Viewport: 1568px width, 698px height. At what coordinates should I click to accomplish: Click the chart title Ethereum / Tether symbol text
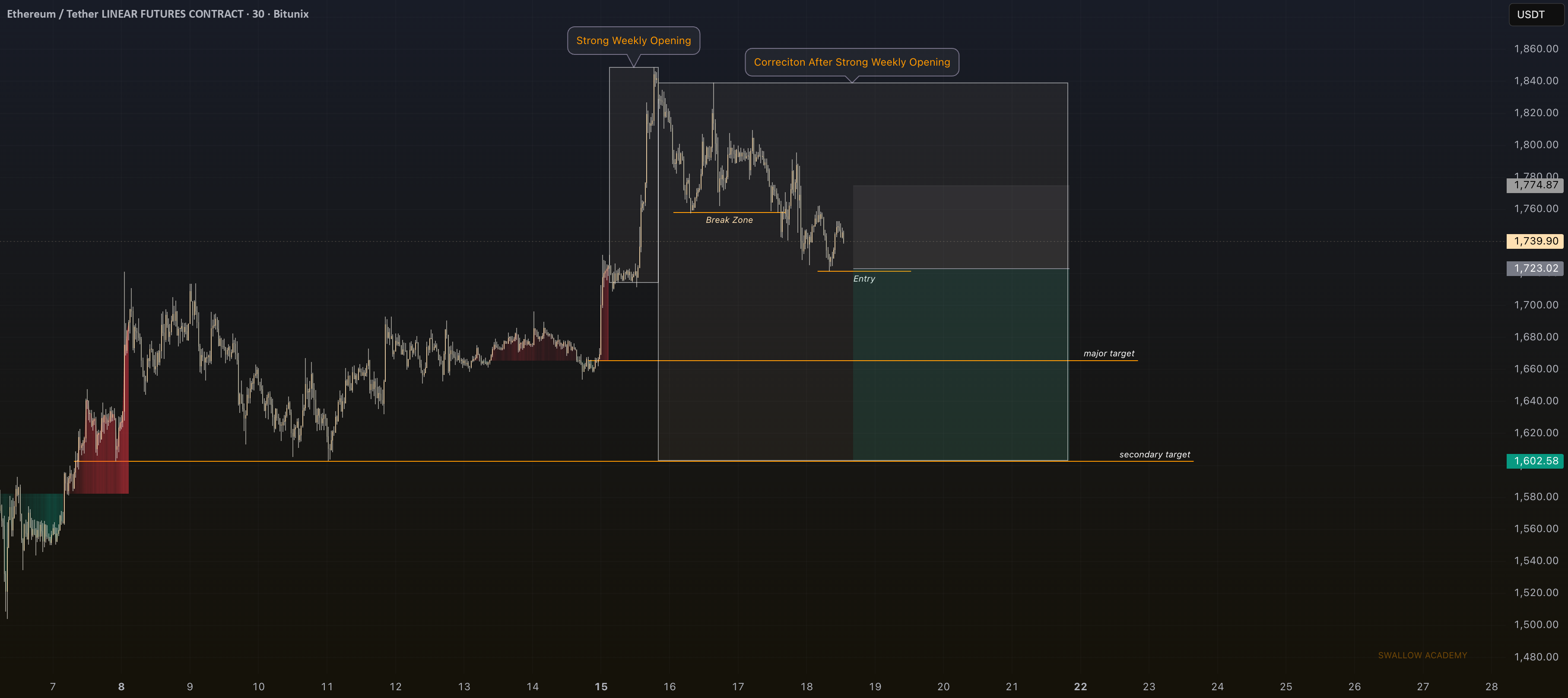pos(158,14)
